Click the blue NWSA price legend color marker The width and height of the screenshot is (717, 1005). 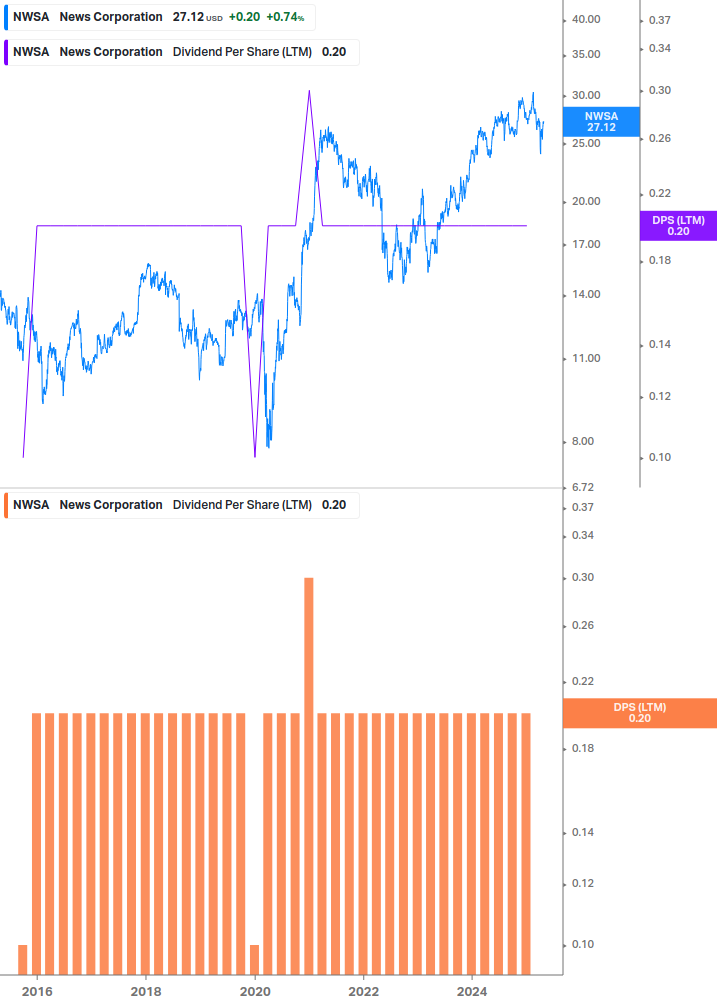click(6, 17)
